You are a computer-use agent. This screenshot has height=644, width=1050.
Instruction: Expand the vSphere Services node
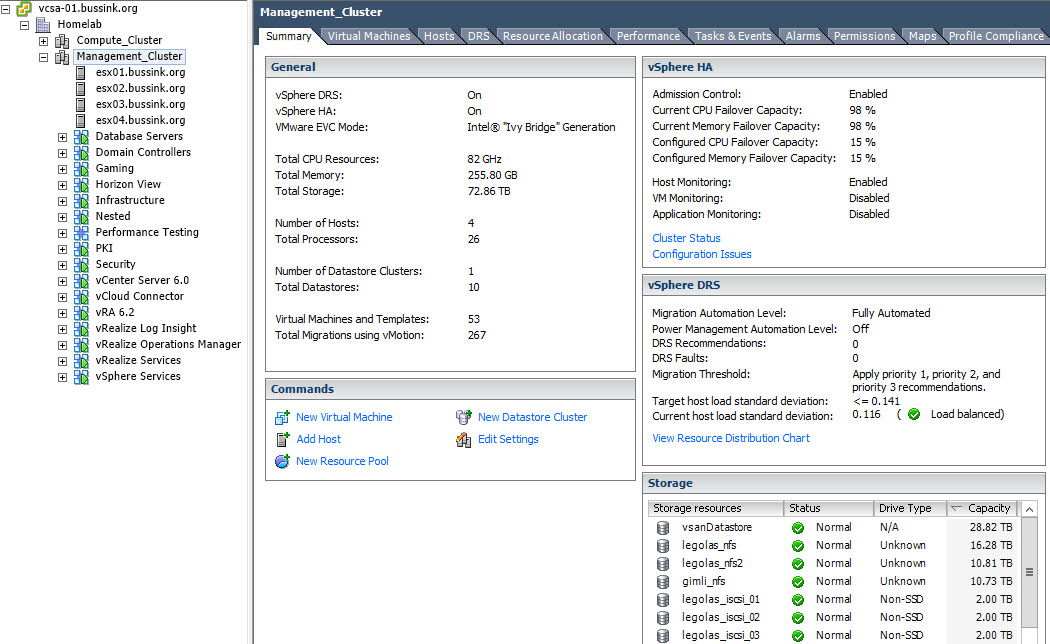[x=62, y=378]
